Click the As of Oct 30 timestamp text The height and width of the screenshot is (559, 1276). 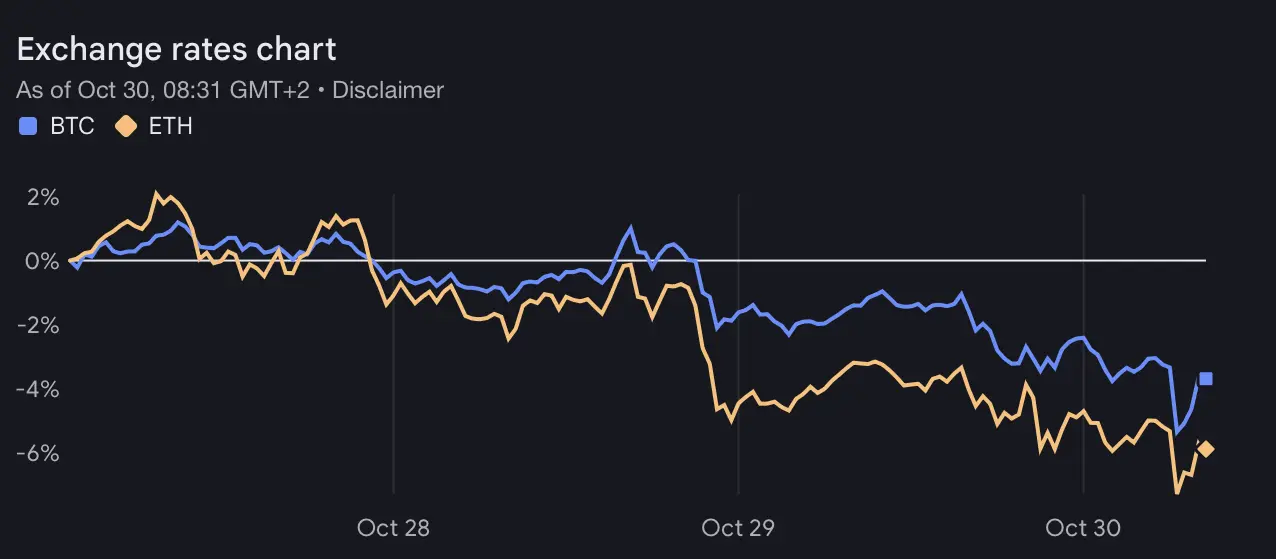click(x=163, y=90)
